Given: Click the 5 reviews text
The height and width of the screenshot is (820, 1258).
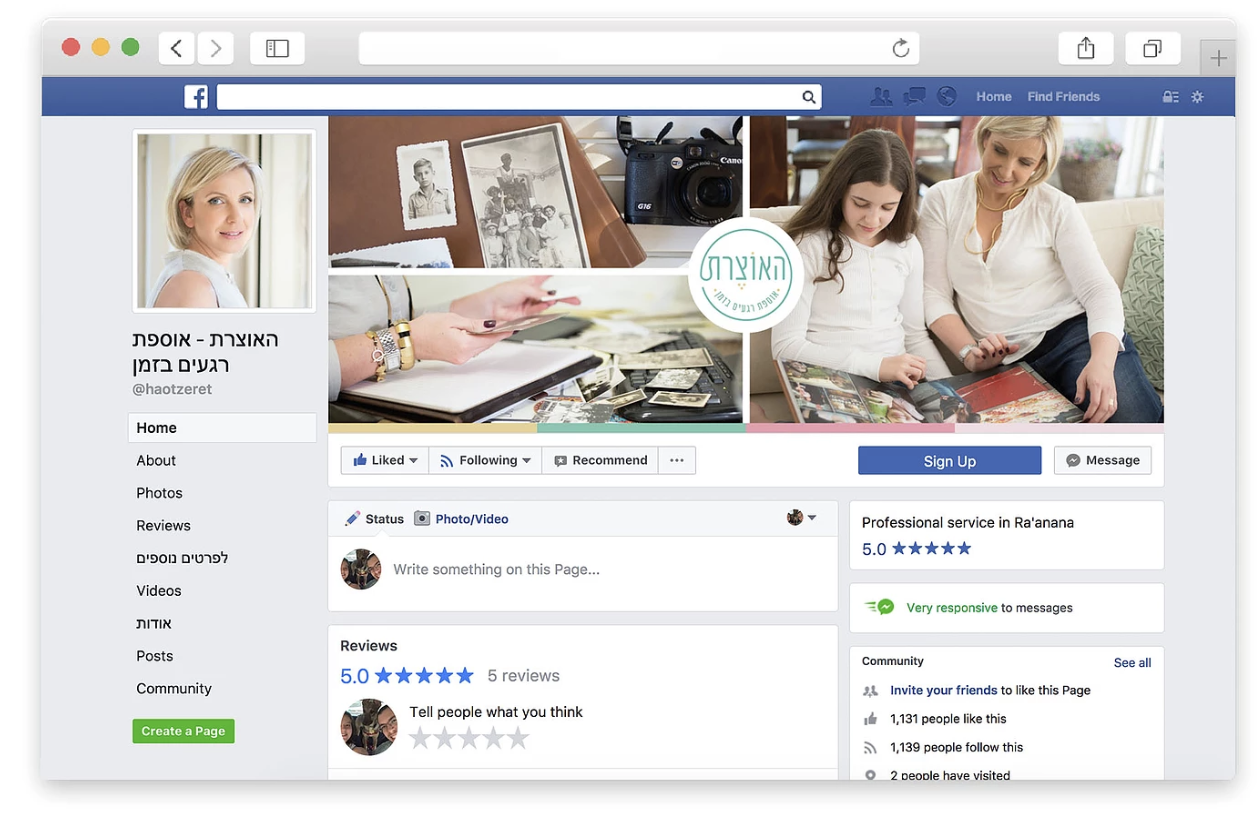Looking at the screenshot, I should (523, 676).
